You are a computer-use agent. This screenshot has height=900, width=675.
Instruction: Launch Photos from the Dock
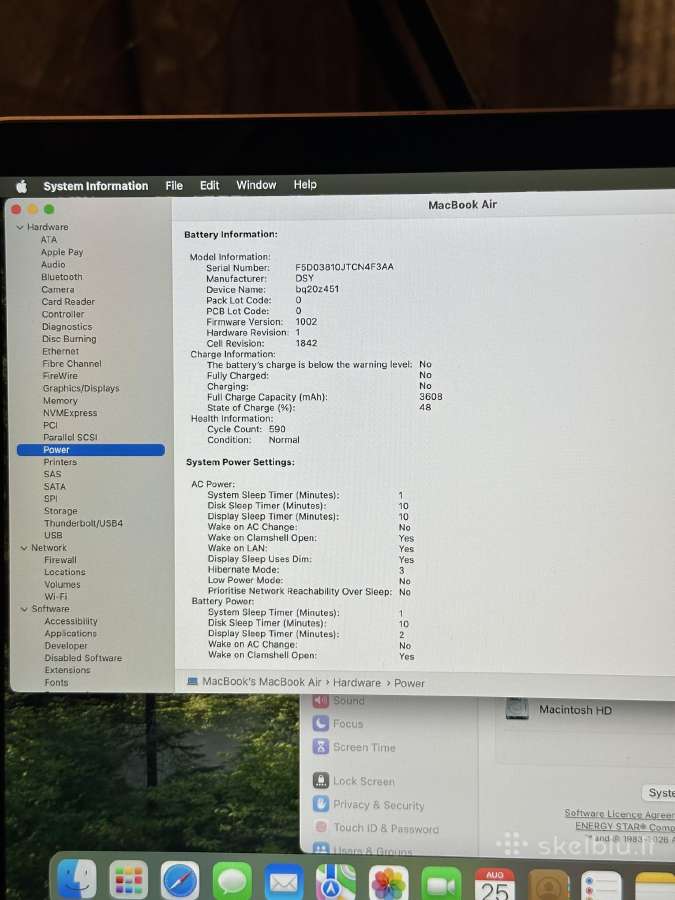click(x=388, y=883)
